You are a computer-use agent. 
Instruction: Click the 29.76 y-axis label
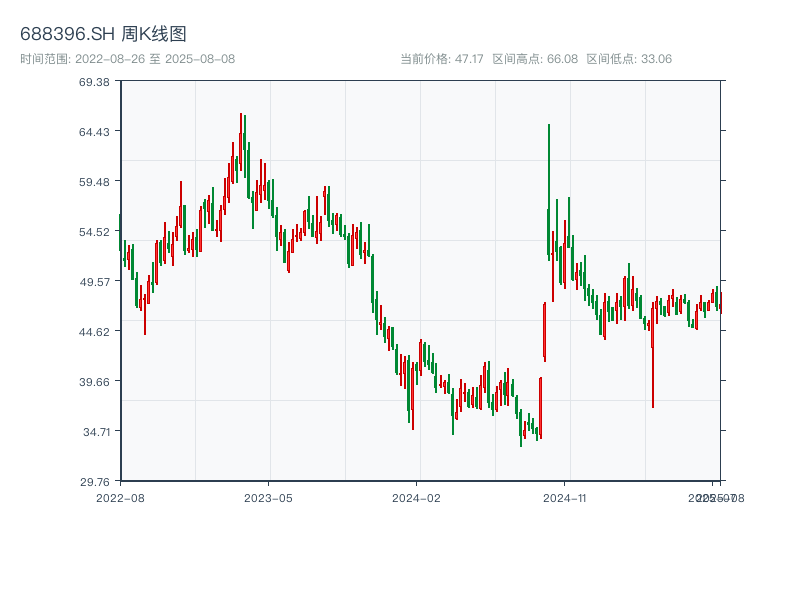(x=94, y=482)
